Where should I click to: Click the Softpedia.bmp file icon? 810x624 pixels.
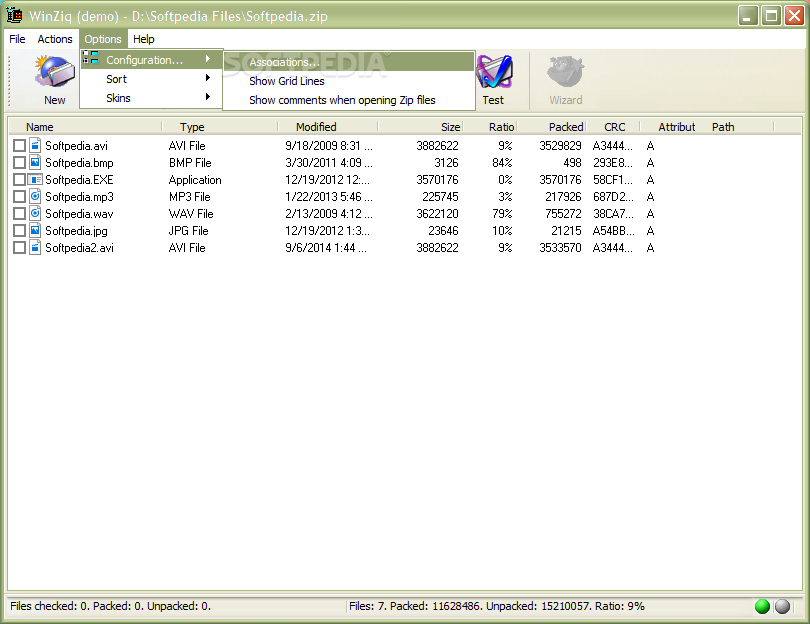[35, 162]
